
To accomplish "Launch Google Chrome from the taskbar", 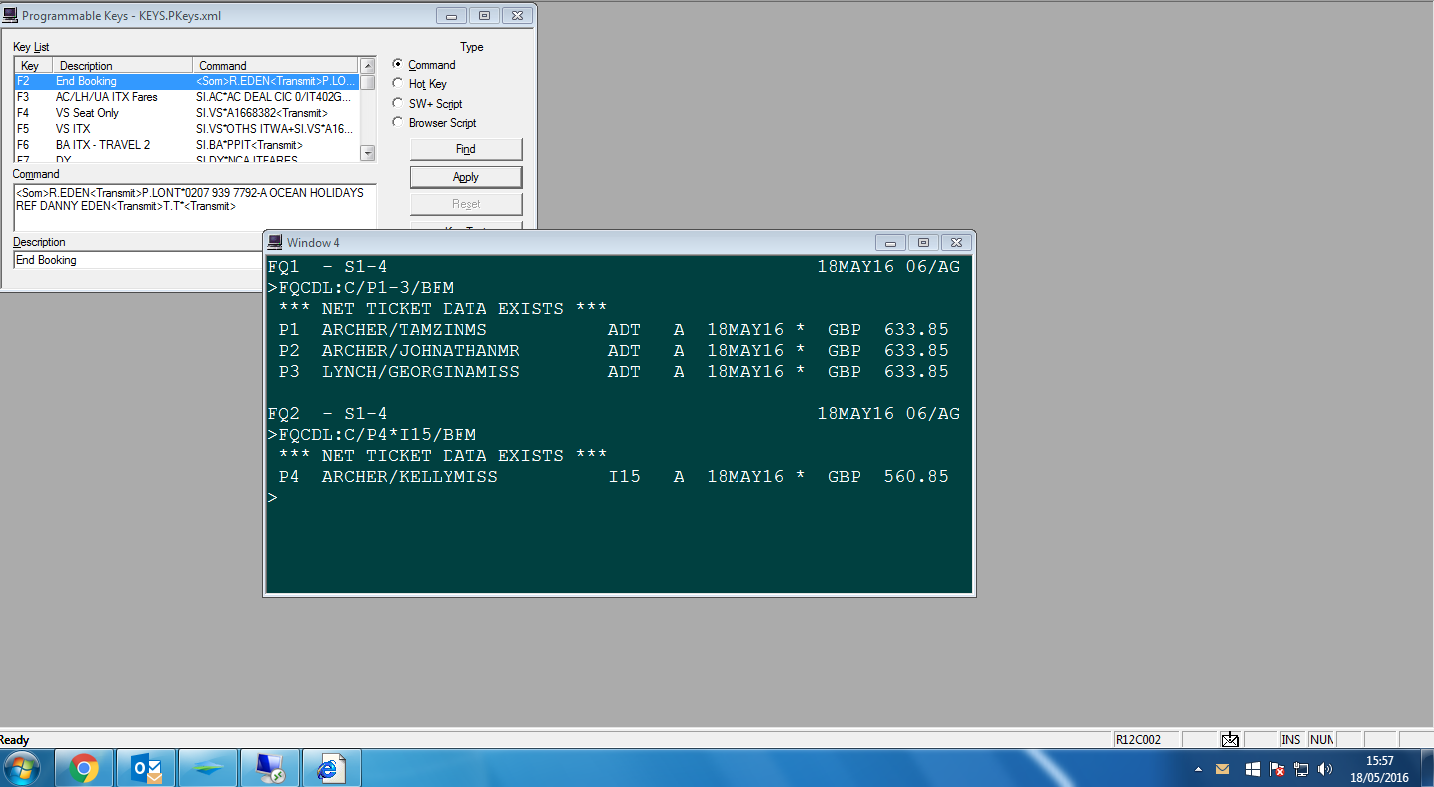I will 84,769.
